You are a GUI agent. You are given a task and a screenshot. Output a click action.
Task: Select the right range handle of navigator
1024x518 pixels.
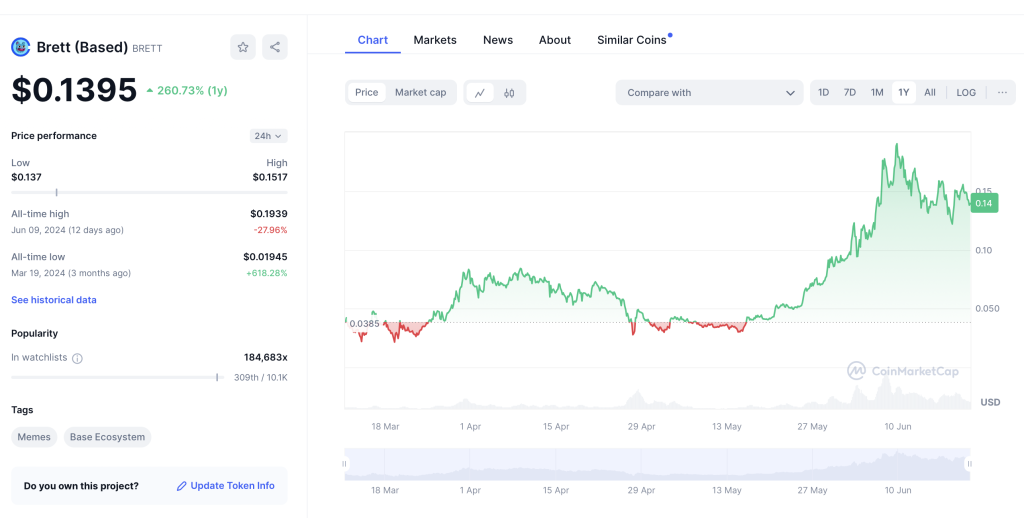click(970, 464)
